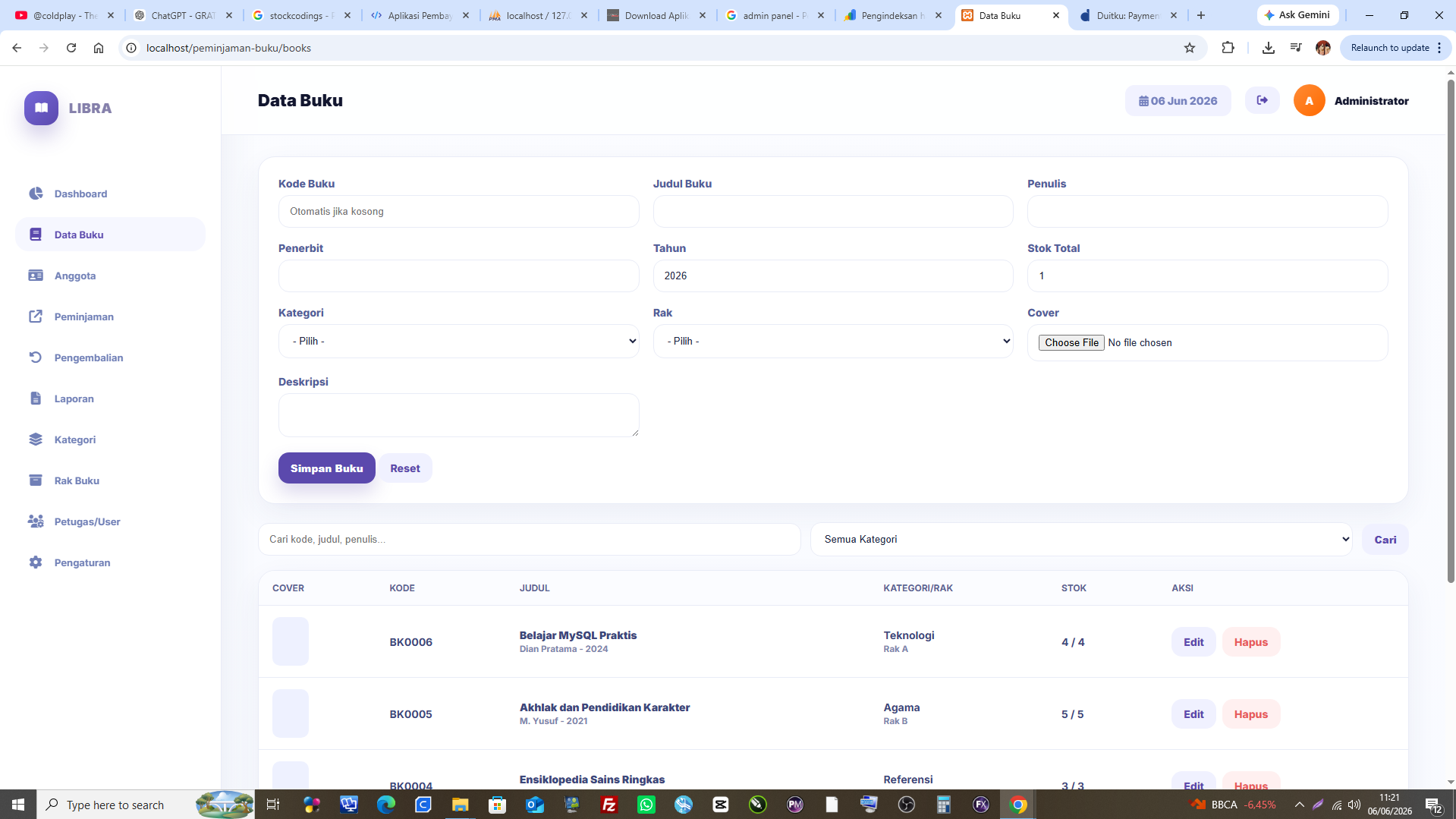The width and height of the screenshot is (1456, 819).
Task: Open the Laporan reports page
Action: click(74, 398)
